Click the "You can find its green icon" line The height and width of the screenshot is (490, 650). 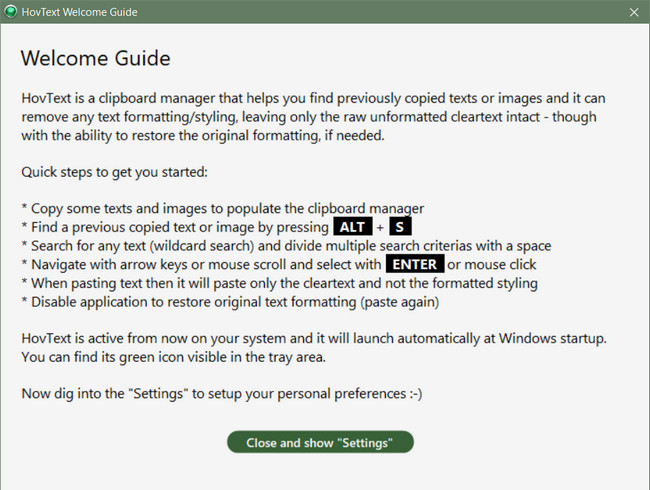tap(174, 357)
